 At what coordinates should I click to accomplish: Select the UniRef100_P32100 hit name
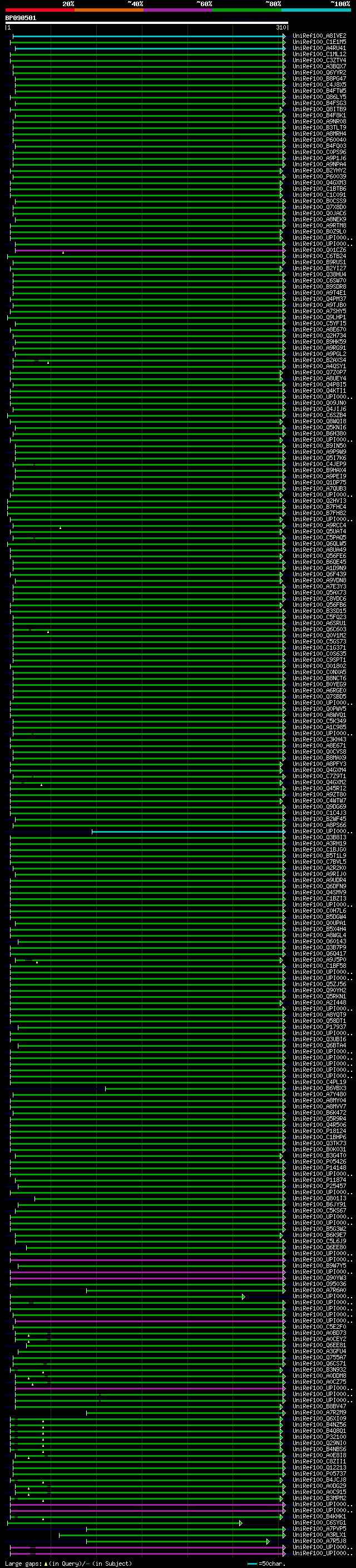coord(319,1437)
